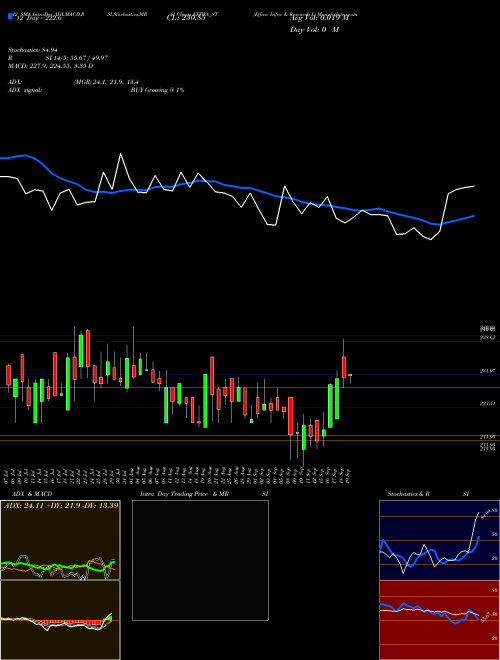Open the MACD histogram mini chart
This screenshot has width=500, height=660.
click(60, 620)
